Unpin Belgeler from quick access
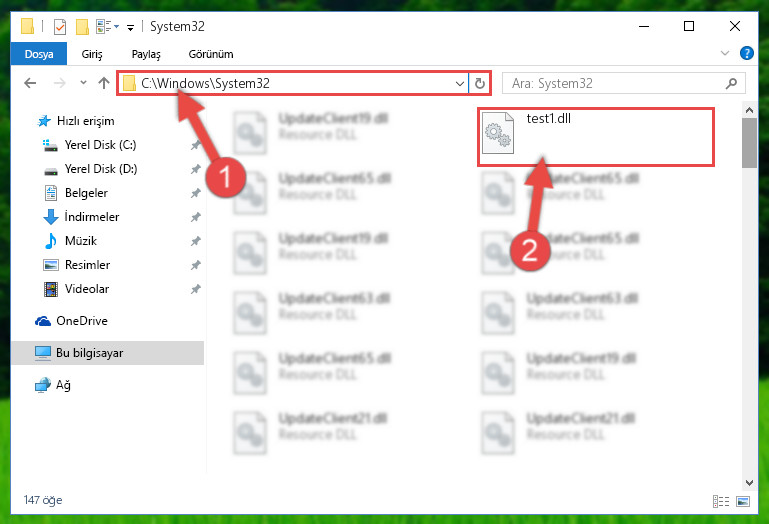 click(195, 193)
